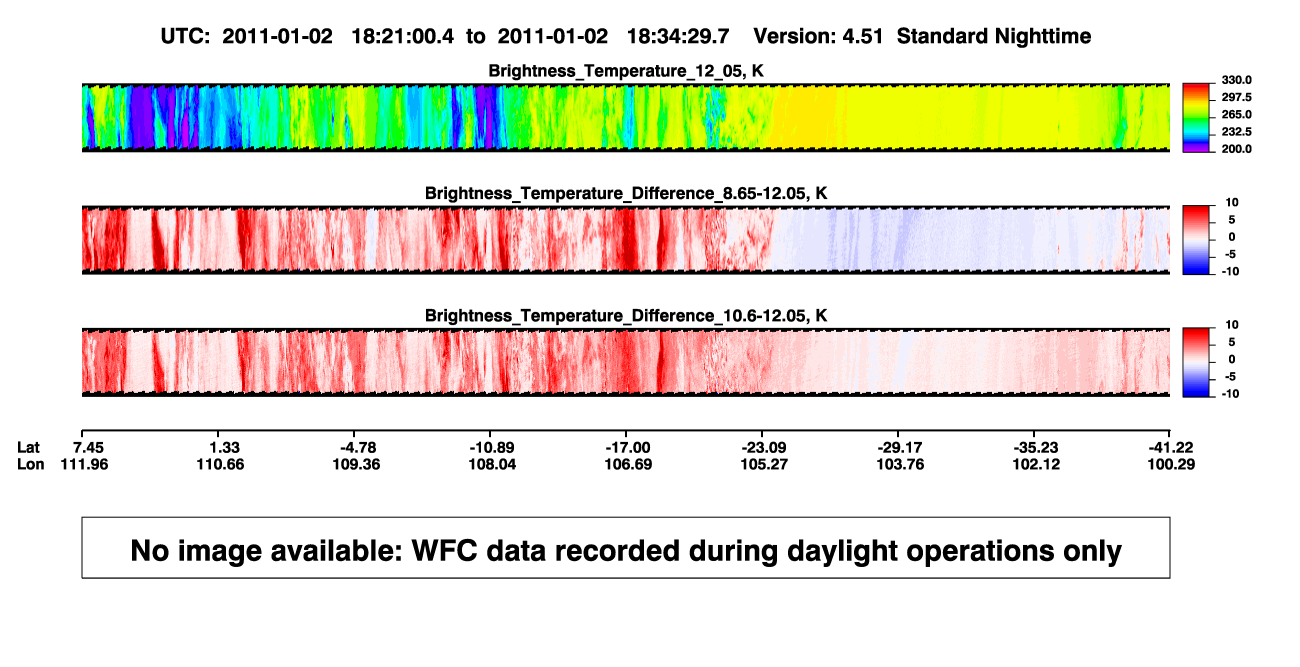Click longitude value 103.76
The image size is (1300, 667).
[x=899, y=464]
